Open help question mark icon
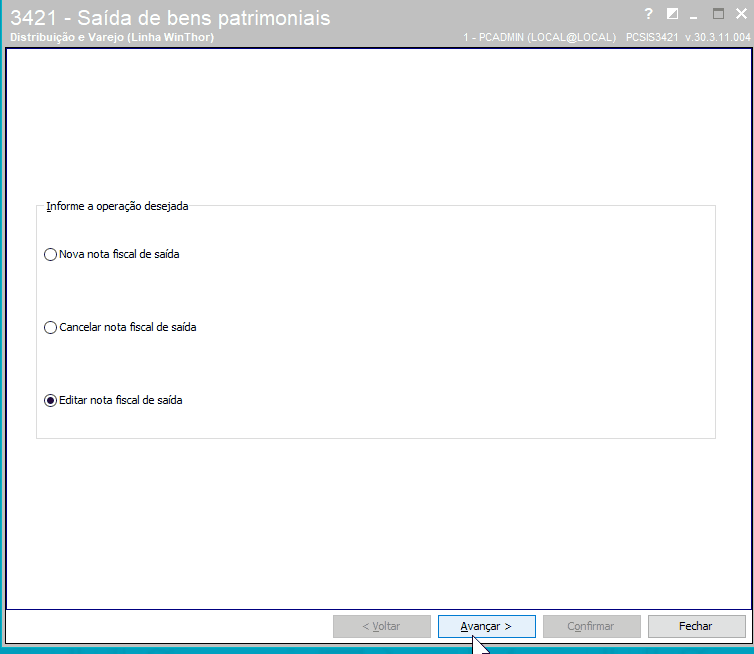 point(649,14)
